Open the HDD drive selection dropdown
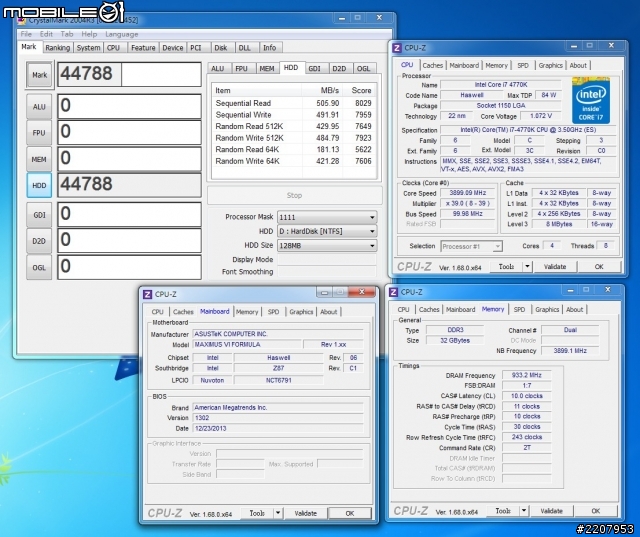This screenshot has height=537, width=640. pos(327,231)
